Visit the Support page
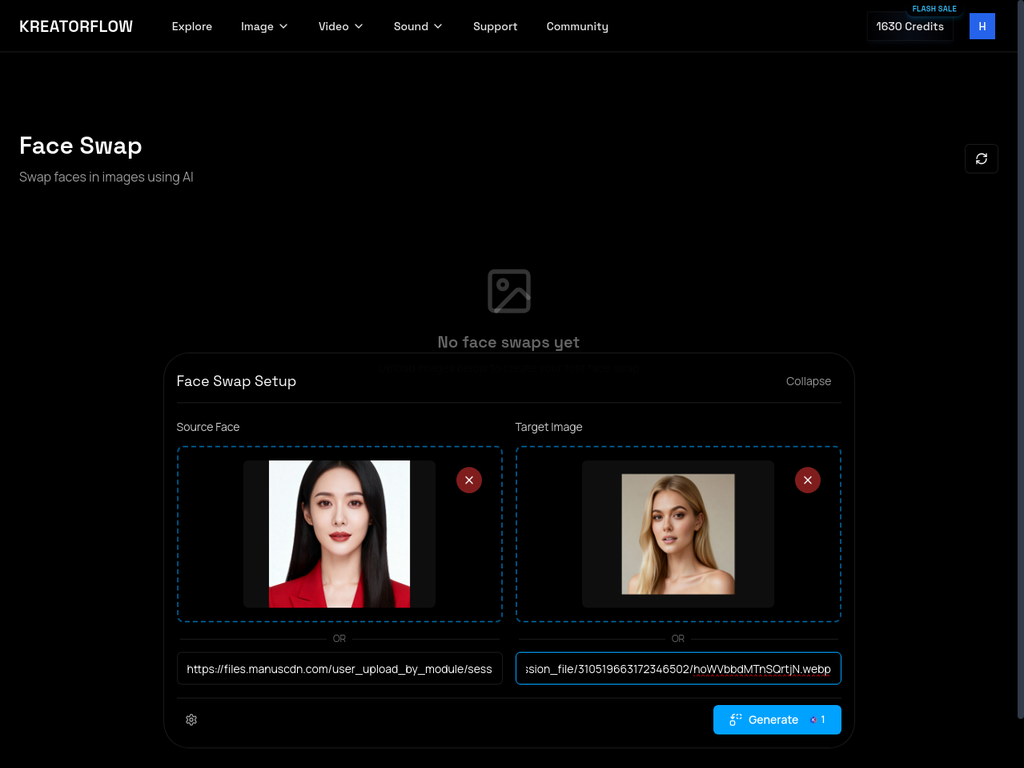Screen dimensions: 1024x768 pos(495,26)
